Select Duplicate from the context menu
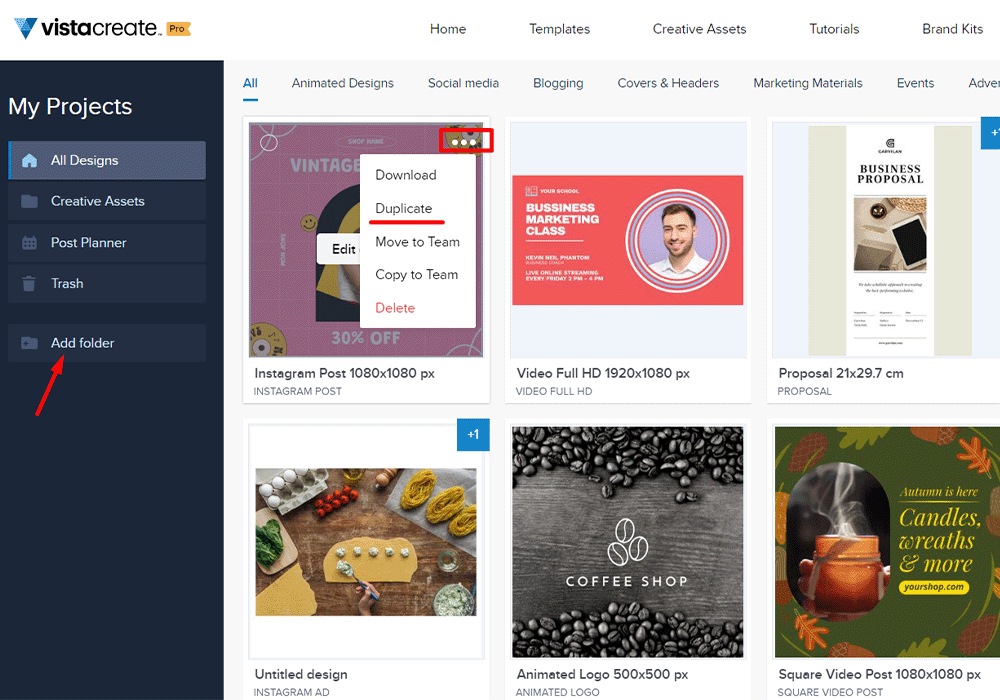 404,208
